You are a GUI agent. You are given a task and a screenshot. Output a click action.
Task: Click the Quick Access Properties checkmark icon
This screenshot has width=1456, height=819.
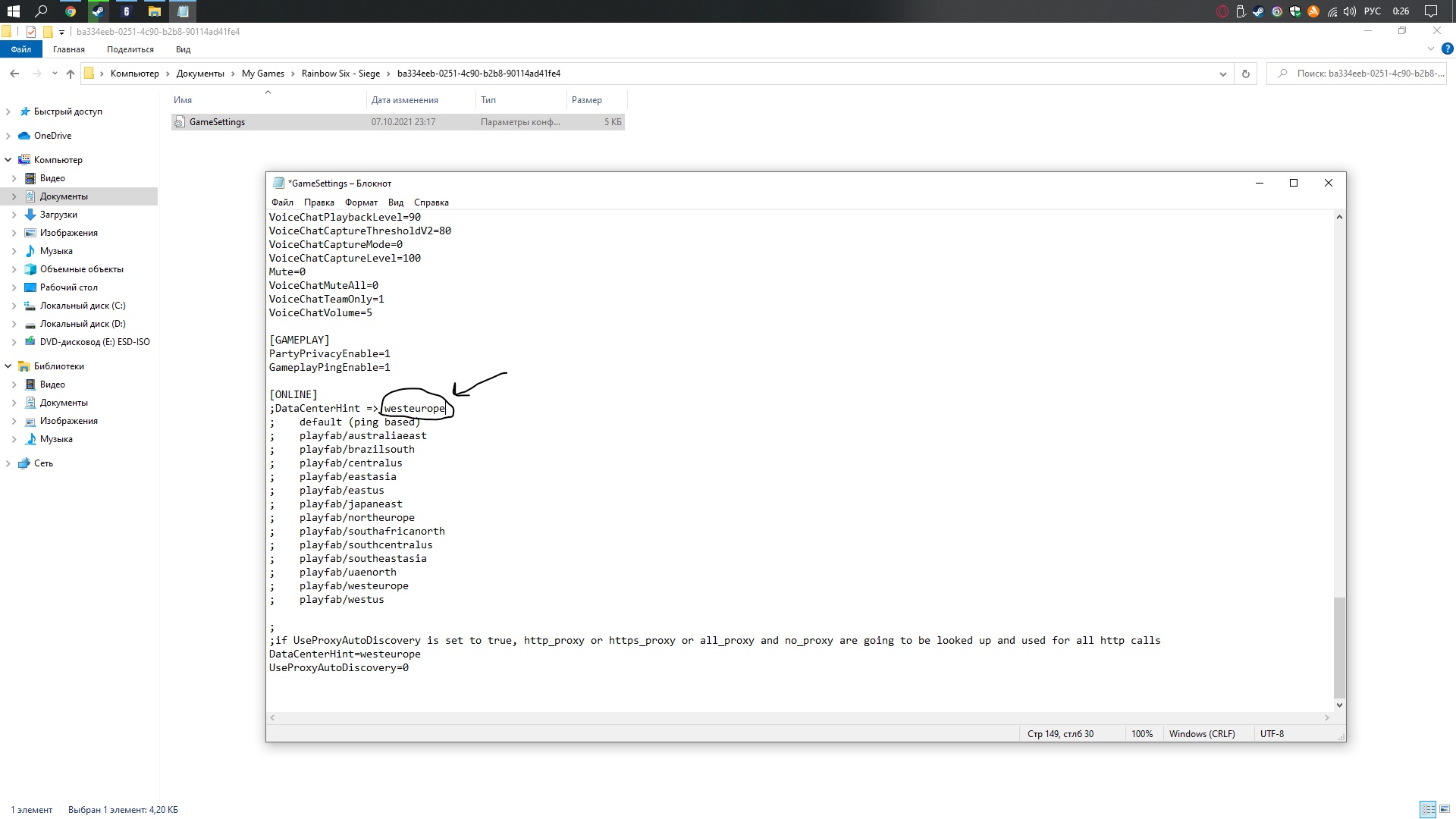31,32
